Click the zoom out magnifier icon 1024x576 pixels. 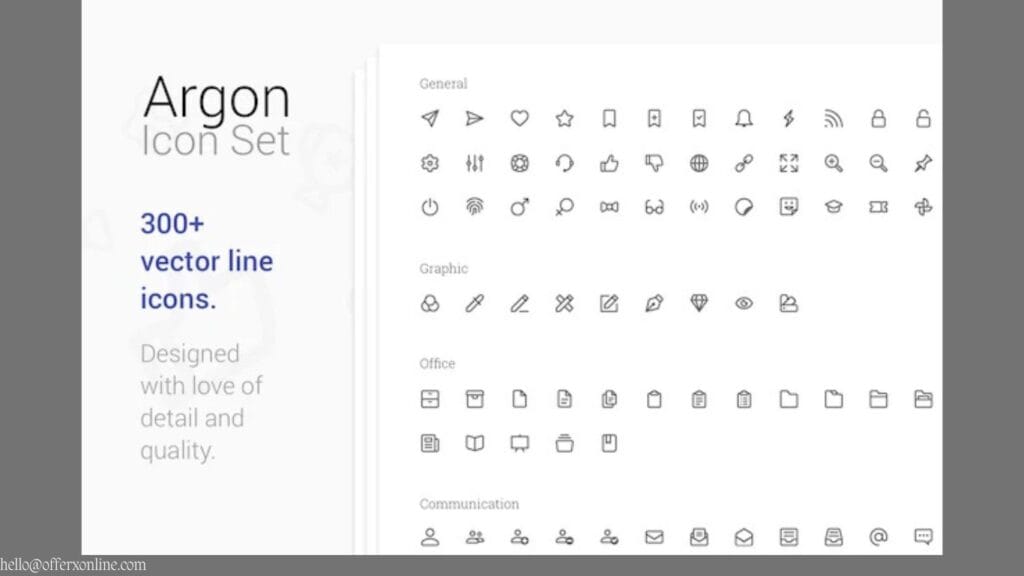point(878,163)
